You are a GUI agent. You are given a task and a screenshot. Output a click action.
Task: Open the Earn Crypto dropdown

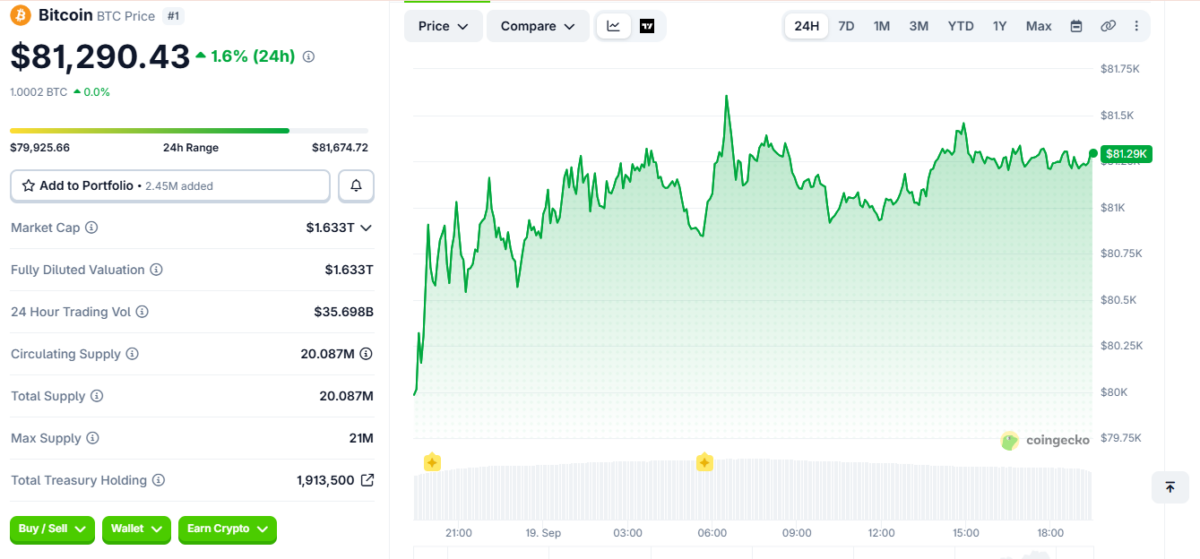(x=227, y=529)
